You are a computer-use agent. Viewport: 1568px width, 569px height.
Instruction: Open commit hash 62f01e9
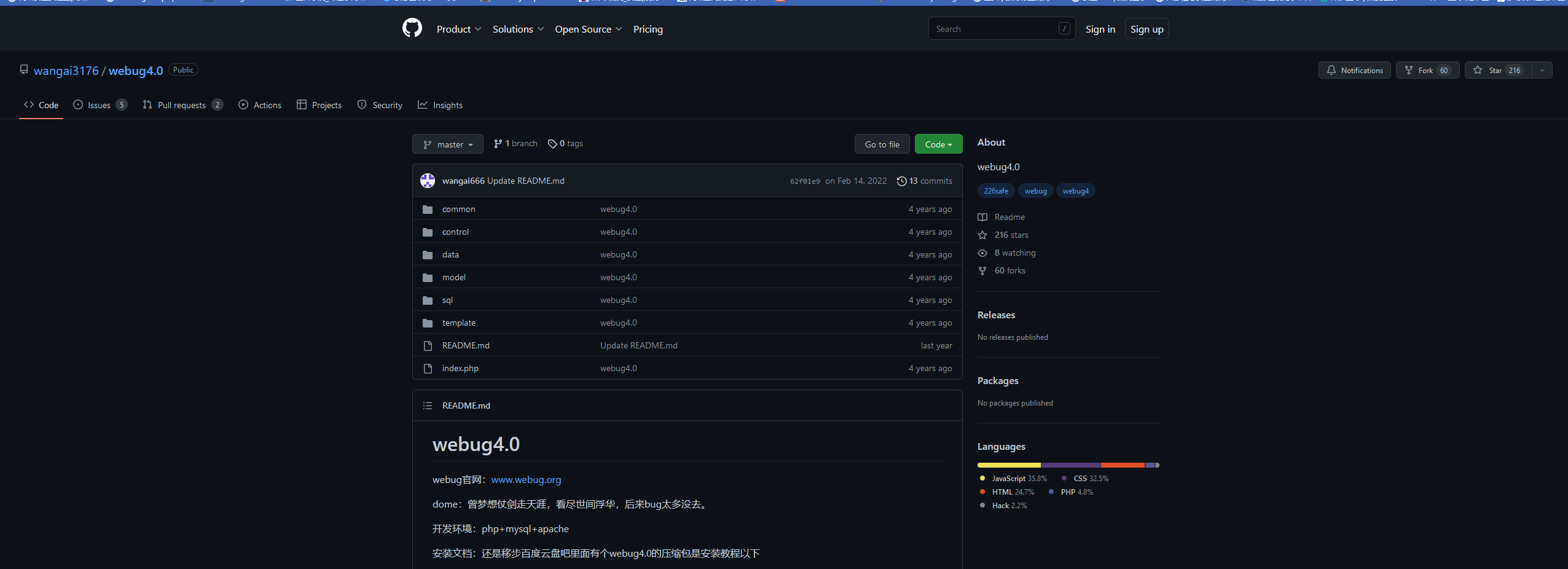(x=805, y=181)
